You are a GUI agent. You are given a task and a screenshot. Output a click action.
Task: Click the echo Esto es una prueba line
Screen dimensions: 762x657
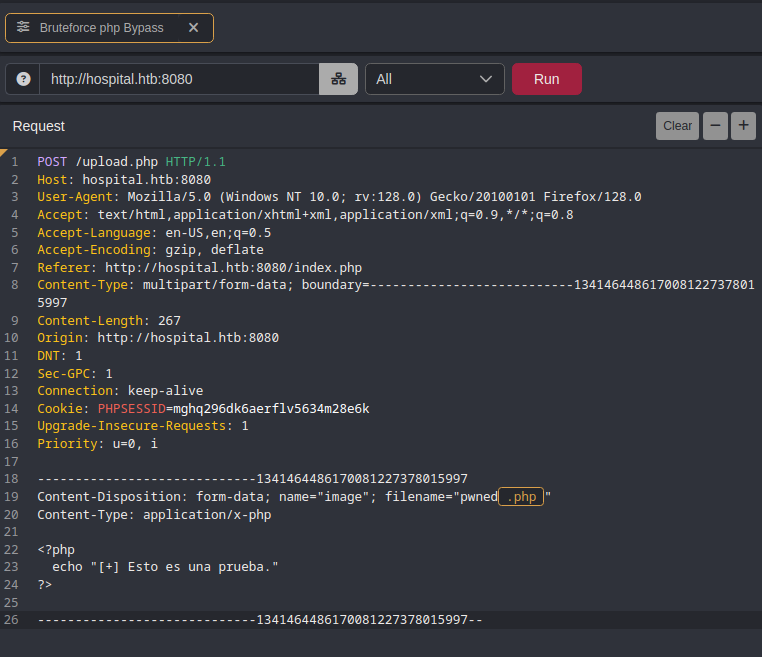pos(165,567)
